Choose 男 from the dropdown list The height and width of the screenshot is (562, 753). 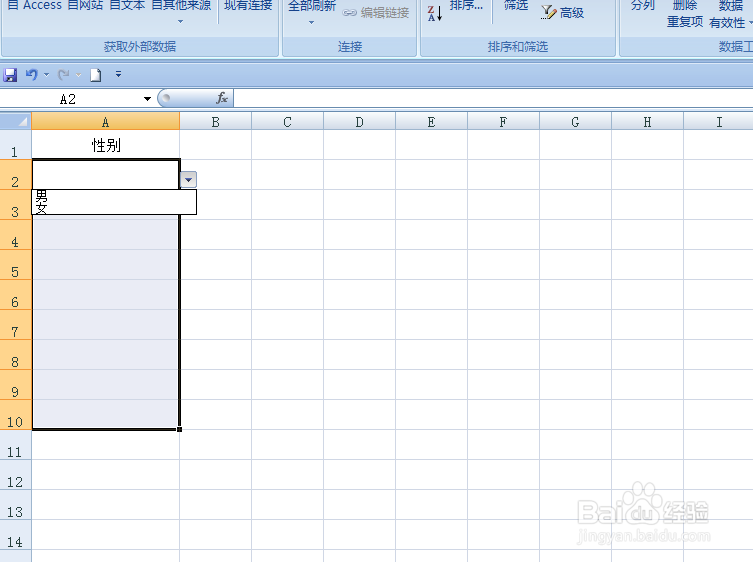(x=114, y=195)
